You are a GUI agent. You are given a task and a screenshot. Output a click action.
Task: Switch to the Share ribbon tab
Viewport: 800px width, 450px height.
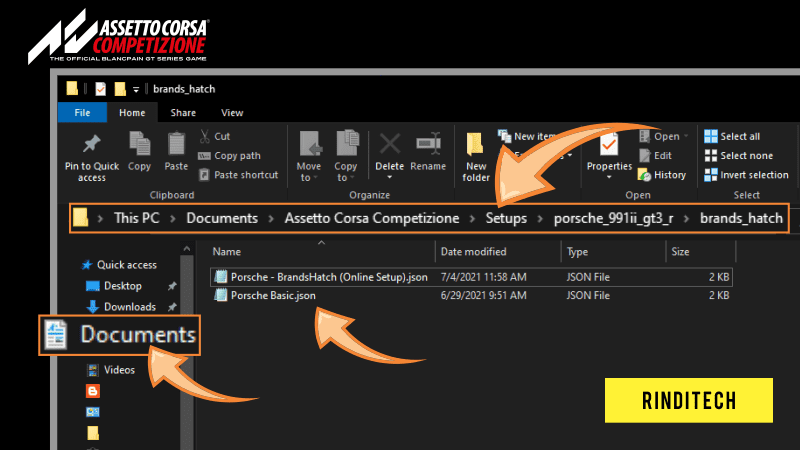tap(183, 113)
